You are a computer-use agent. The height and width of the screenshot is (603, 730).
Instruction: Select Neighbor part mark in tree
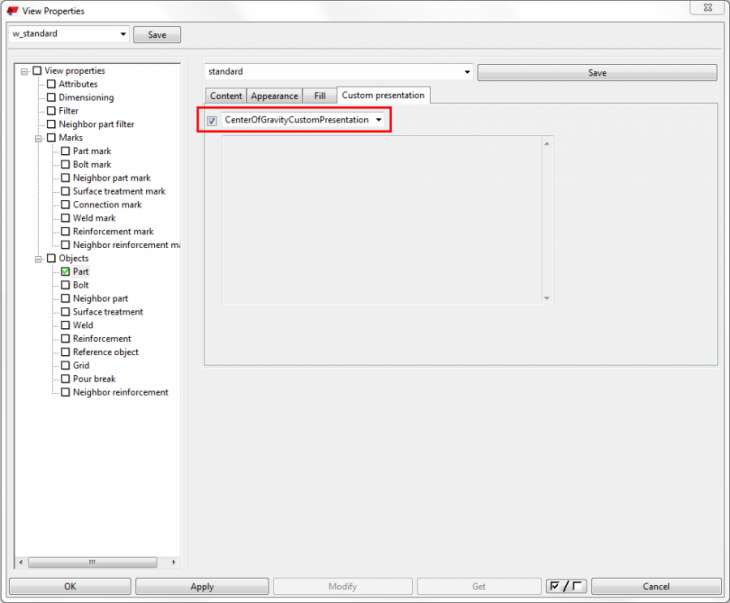[x=112, y=178]
